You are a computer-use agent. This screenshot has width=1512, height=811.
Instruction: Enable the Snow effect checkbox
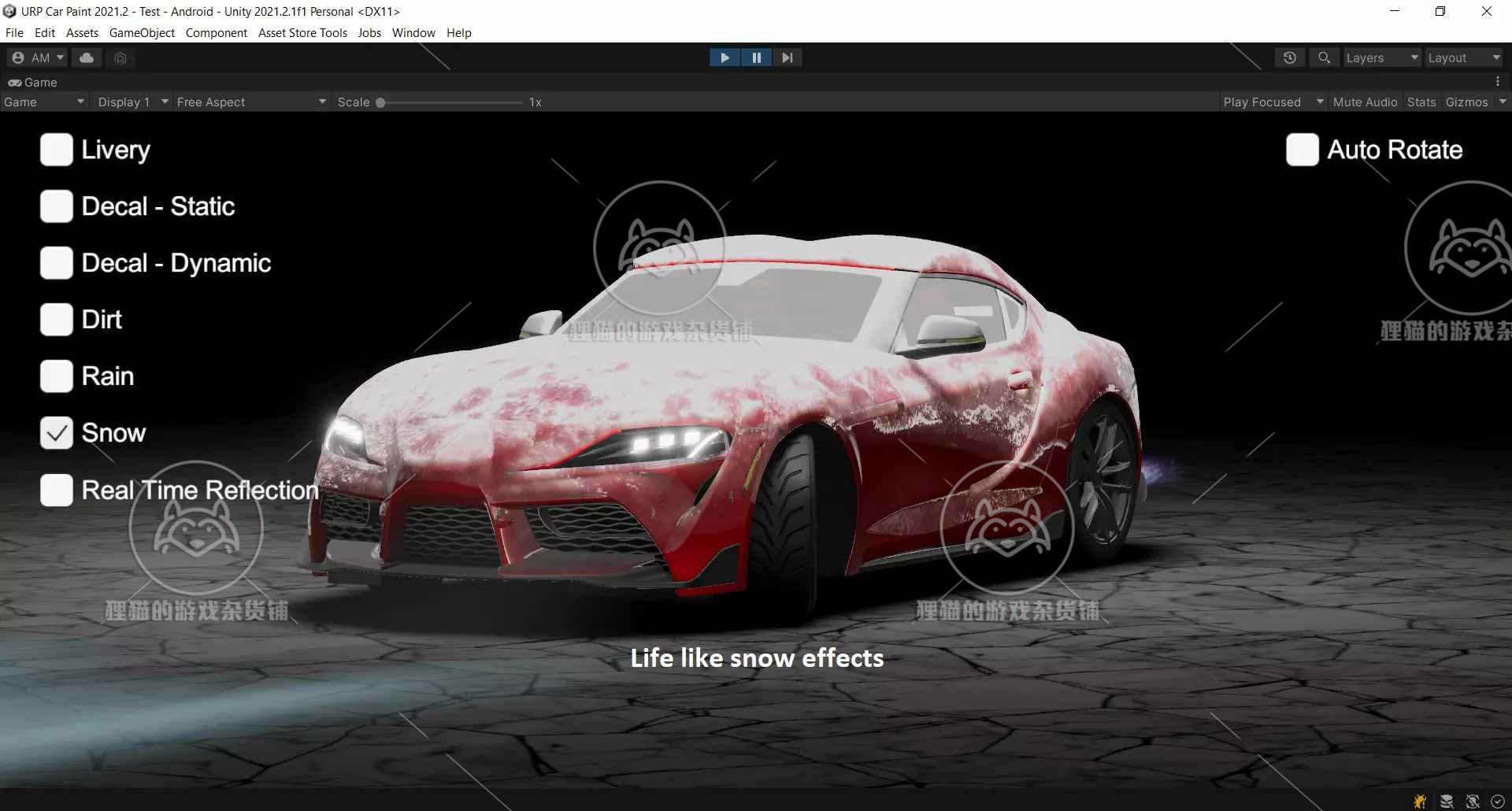[x=55, y=432]
